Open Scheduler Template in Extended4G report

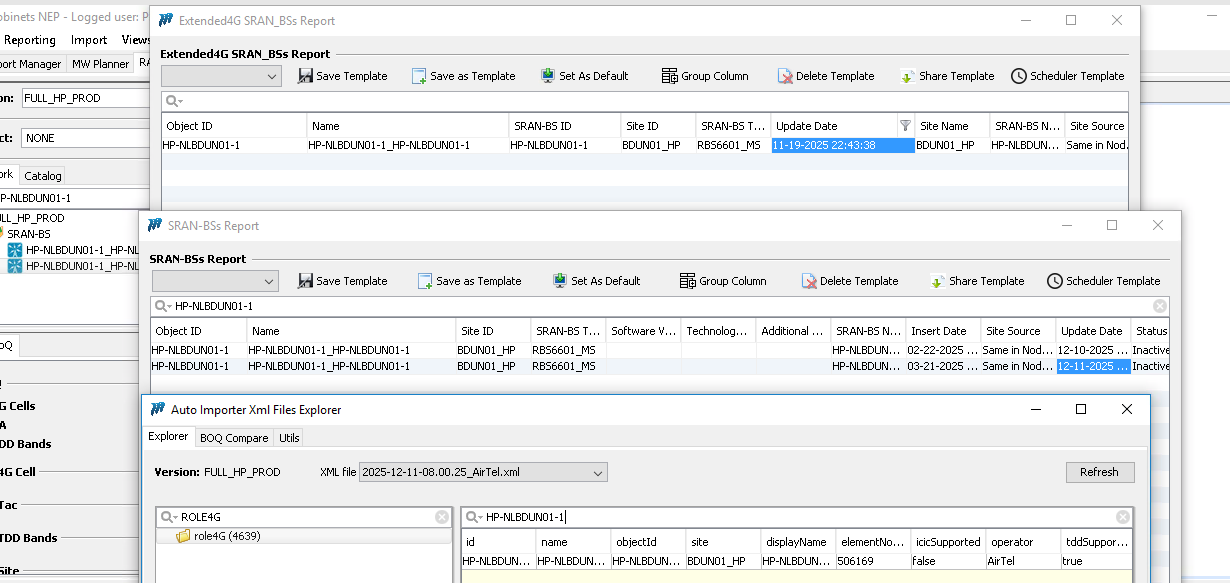click(x=1067, y=76)
